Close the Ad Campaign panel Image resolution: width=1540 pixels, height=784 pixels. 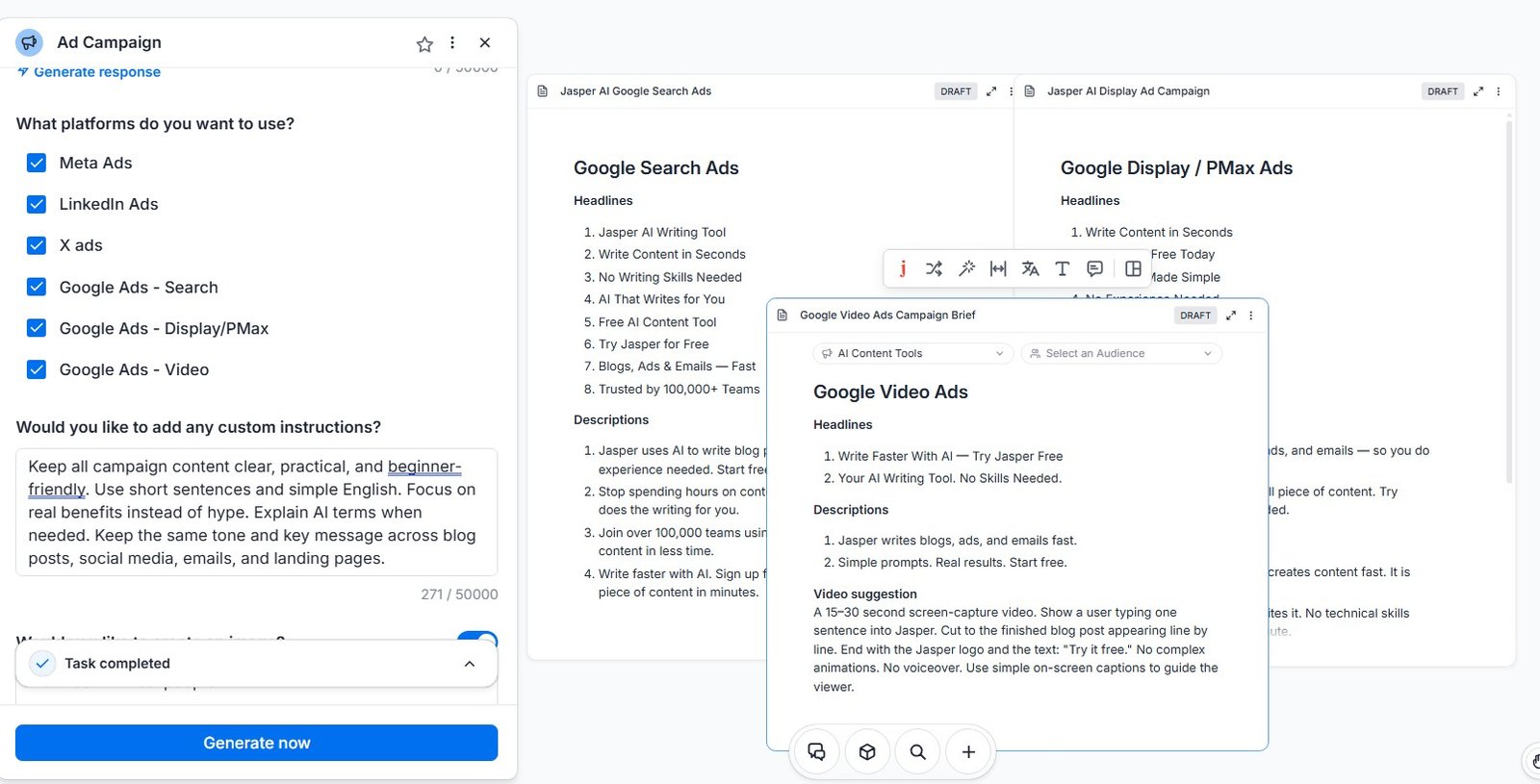pyautogui.click(x=485, y=42)
